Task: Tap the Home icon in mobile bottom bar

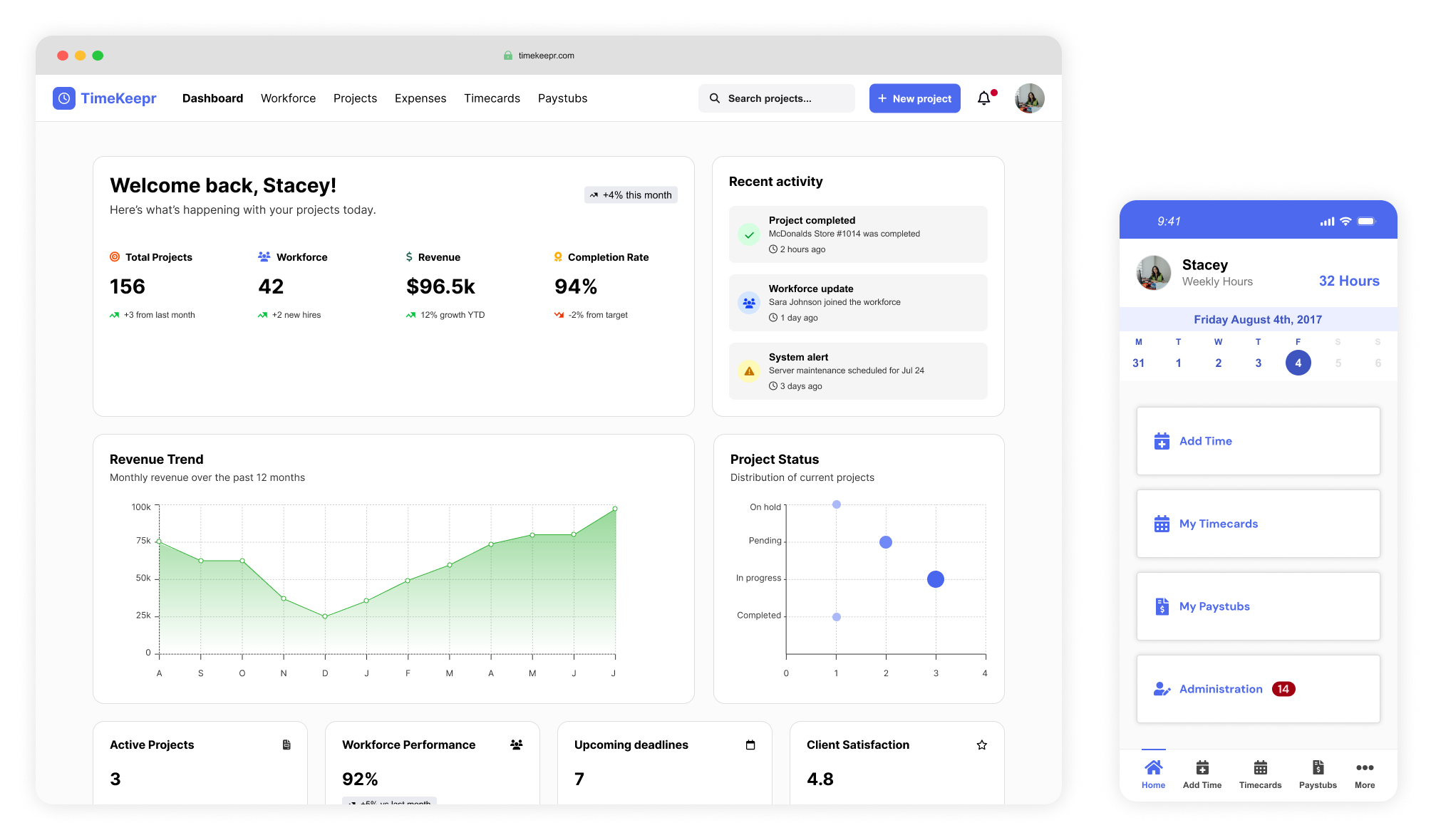Action: pos(1153,768)
